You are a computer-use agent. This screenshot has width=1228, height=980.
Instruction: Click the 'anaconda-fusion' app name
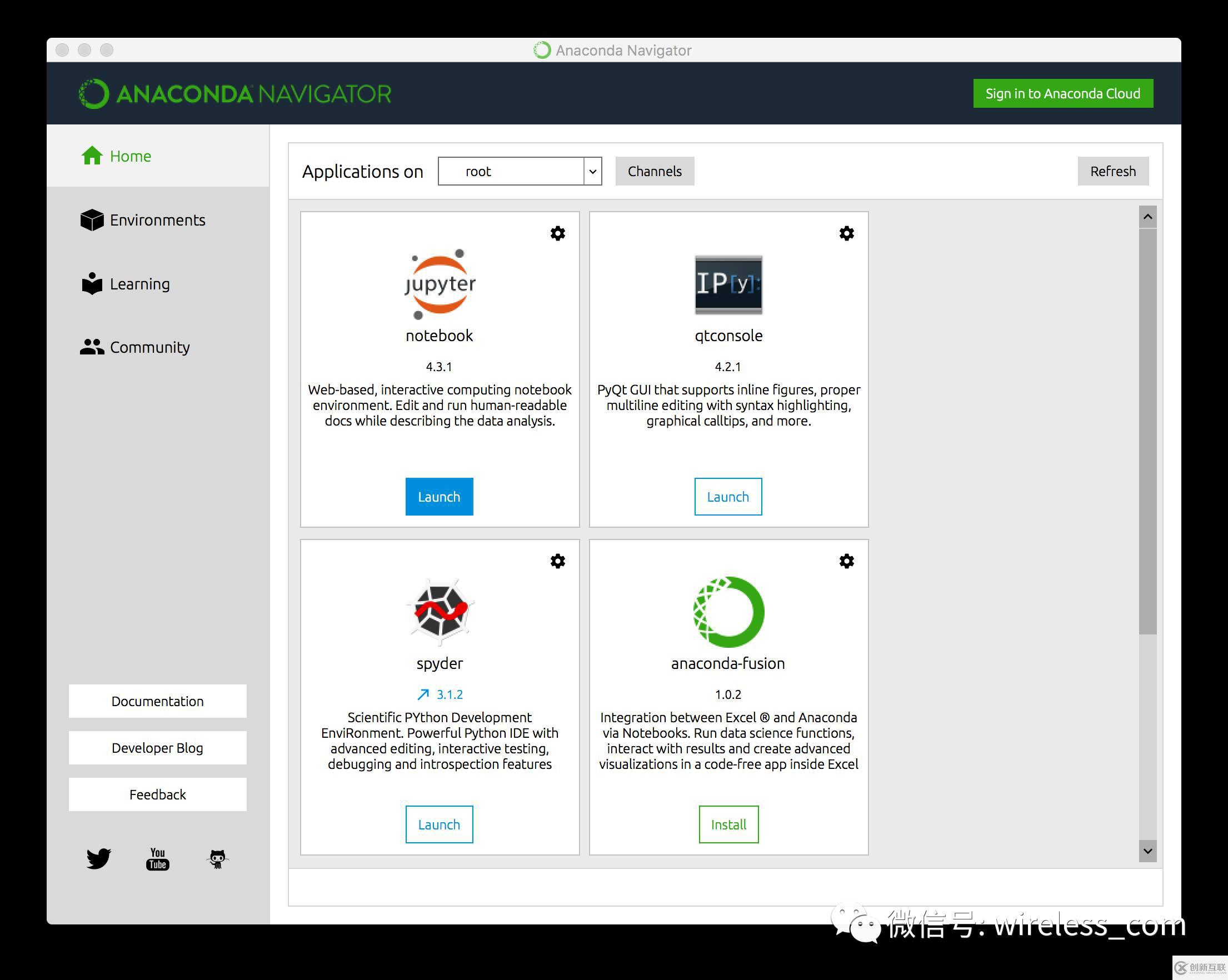[728, 663]
